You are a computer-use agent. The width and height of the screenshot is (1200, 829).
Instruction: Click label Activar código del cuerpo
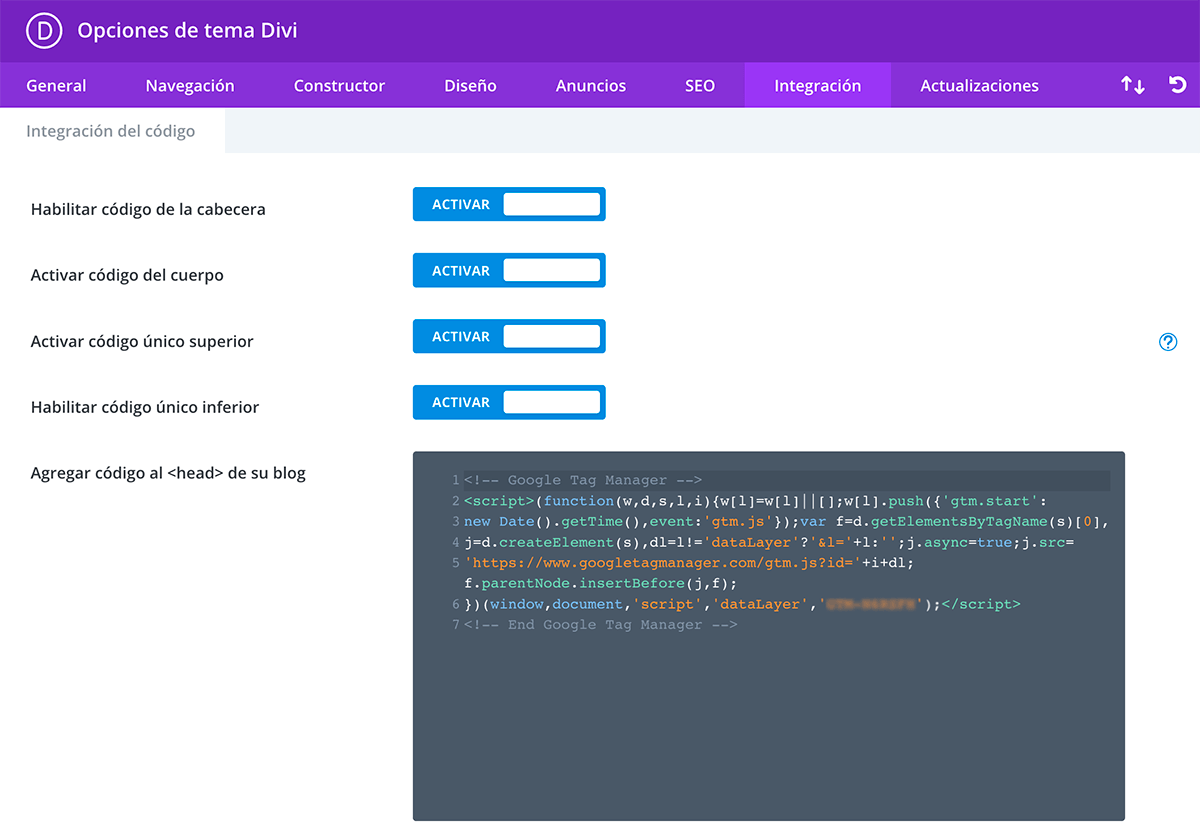127,275
